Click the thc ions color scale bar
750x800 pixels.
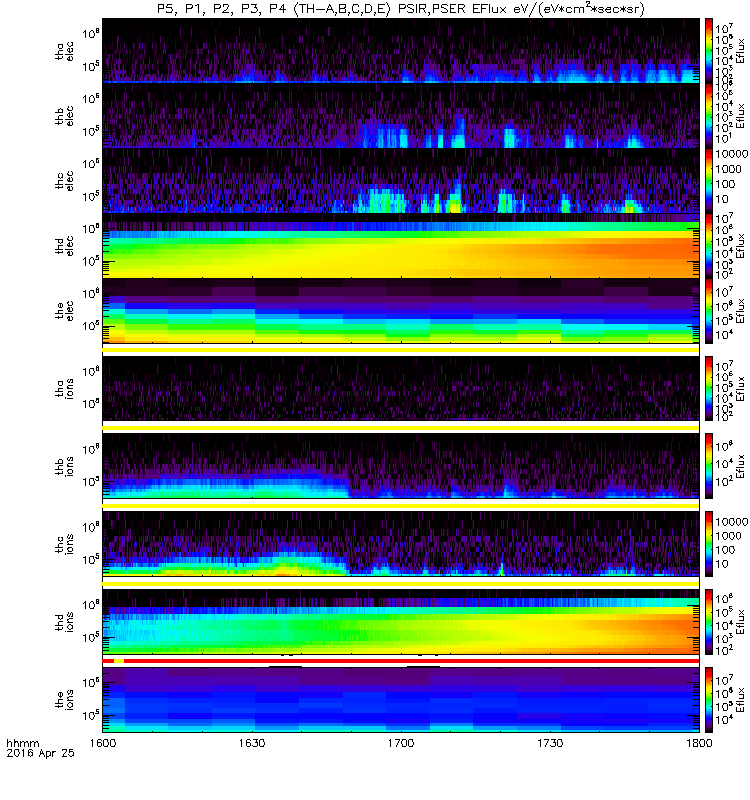pos(709,544)
